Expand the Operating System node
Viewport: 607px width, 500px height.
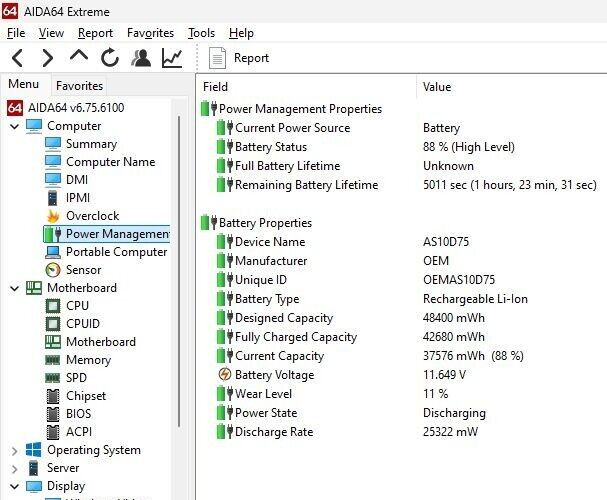coord(14,451)
